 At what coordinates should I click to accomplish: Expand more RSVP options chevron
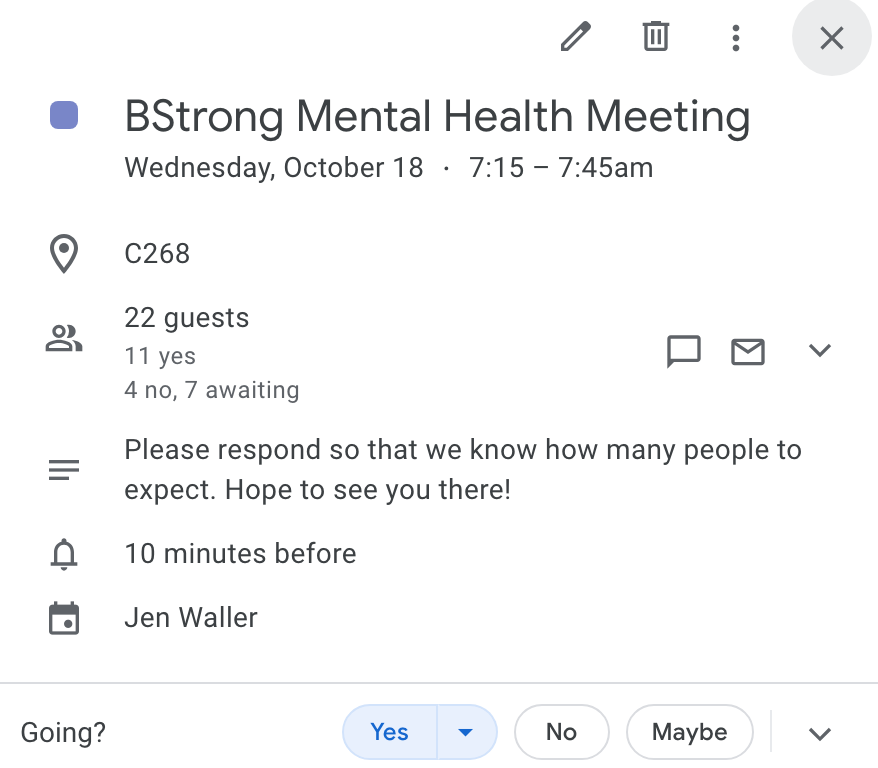coord(820,733)
